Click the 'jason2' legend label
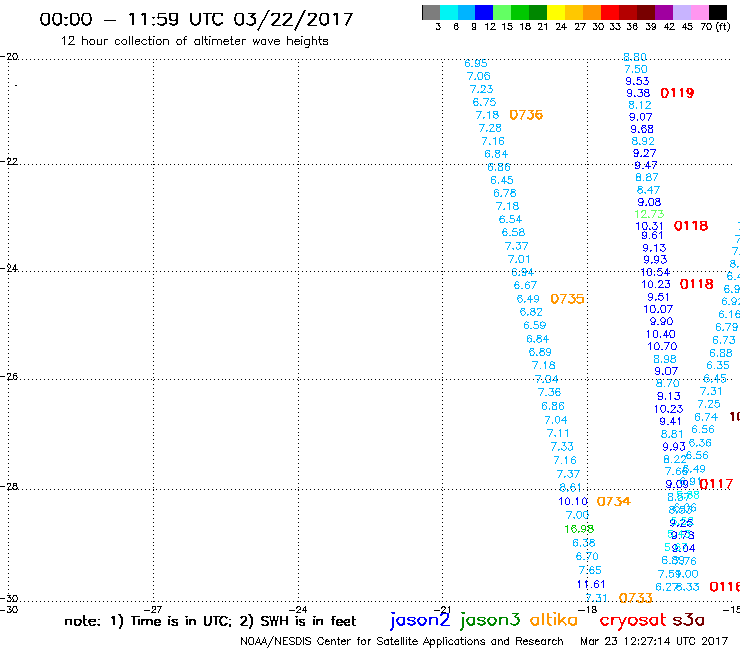740x650 pixels. click(420, 620)
